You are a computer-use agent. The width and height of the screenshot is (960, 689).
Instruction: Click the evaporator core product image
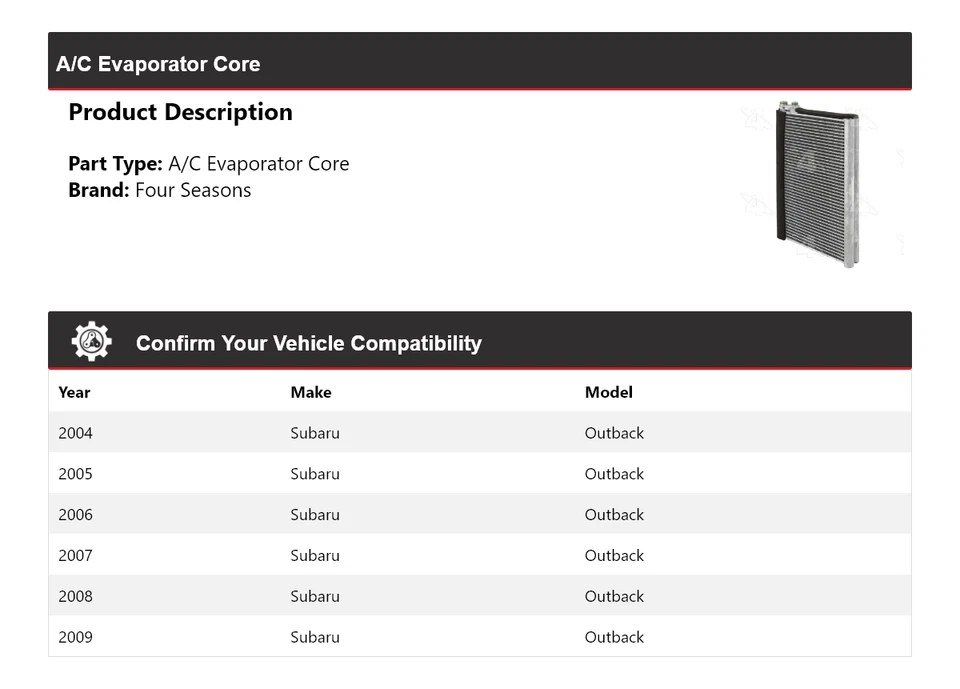point(817,184)
